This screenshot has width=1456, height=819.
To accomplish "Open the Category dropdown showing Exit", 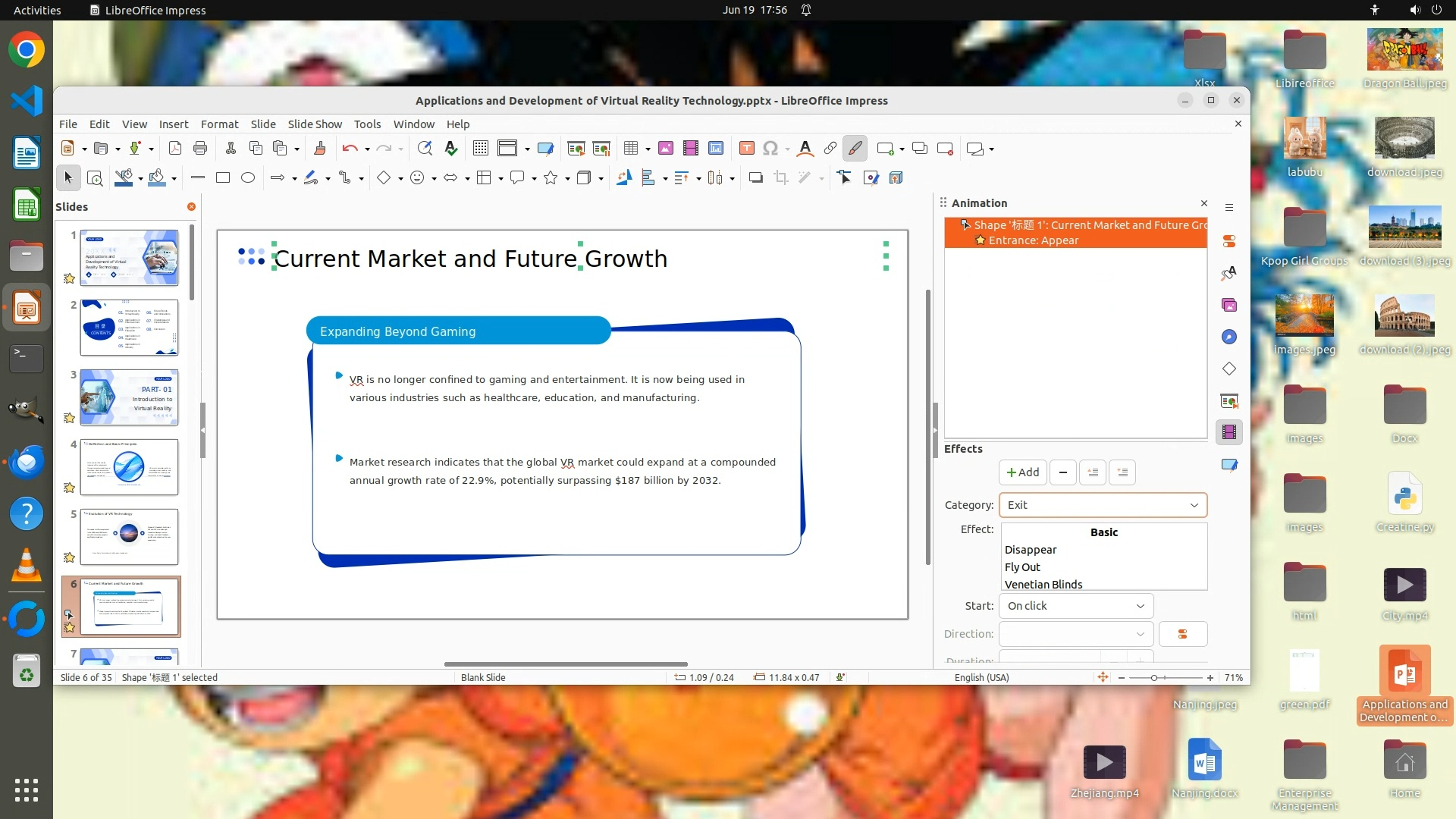I will [x=1103, y=505].
